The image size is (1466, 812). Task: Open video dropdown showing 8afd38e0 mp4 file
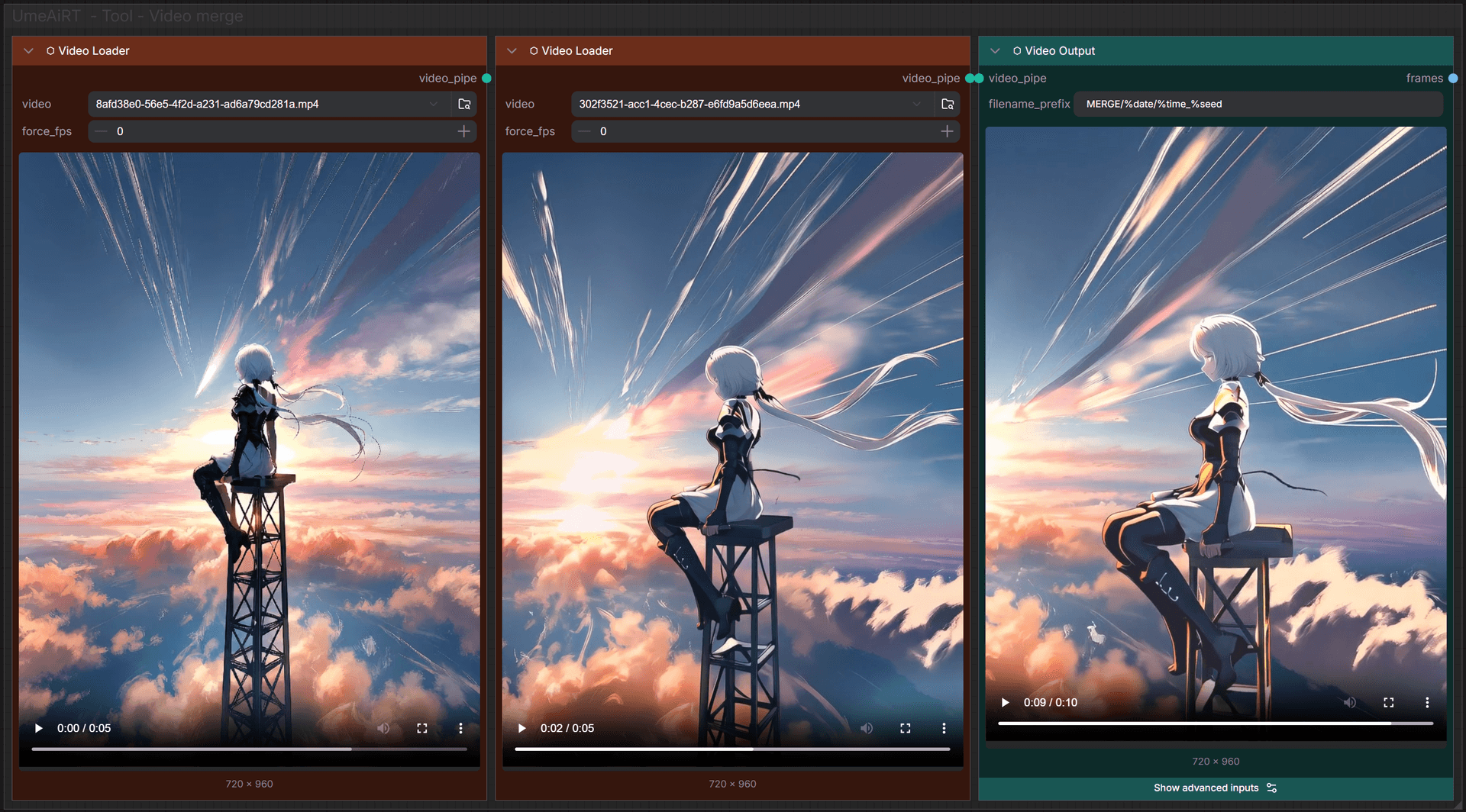(x=270, y=104)
